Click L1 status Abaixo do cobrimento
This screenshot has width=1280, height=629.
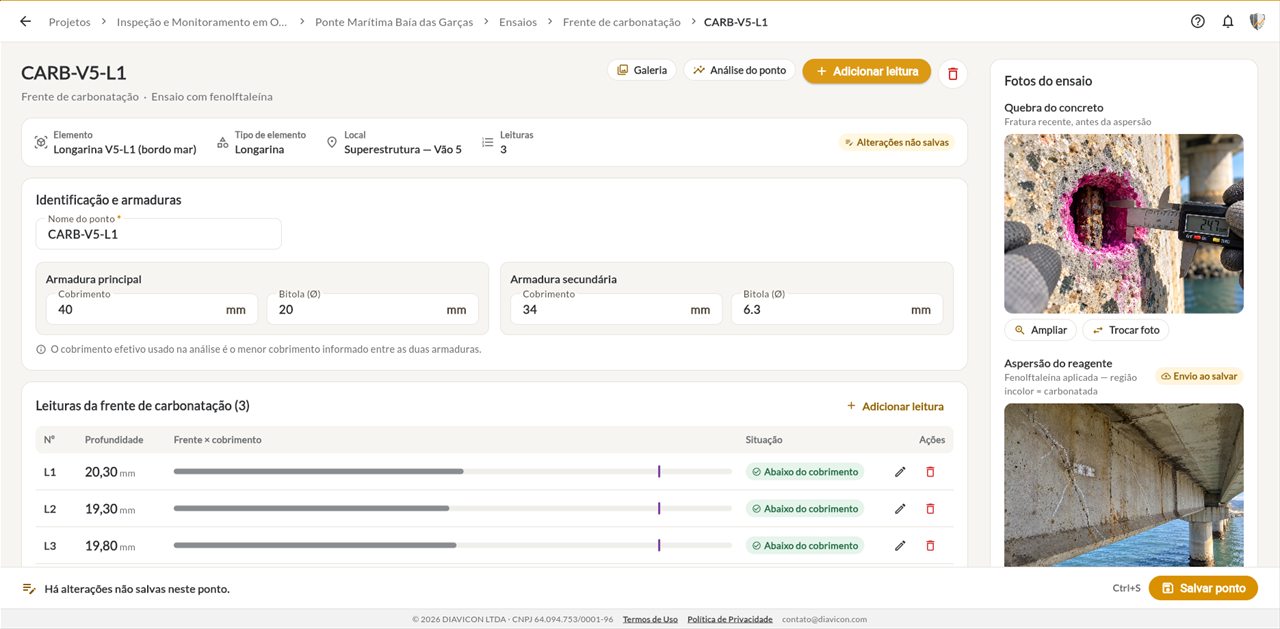tap(805, 472)
